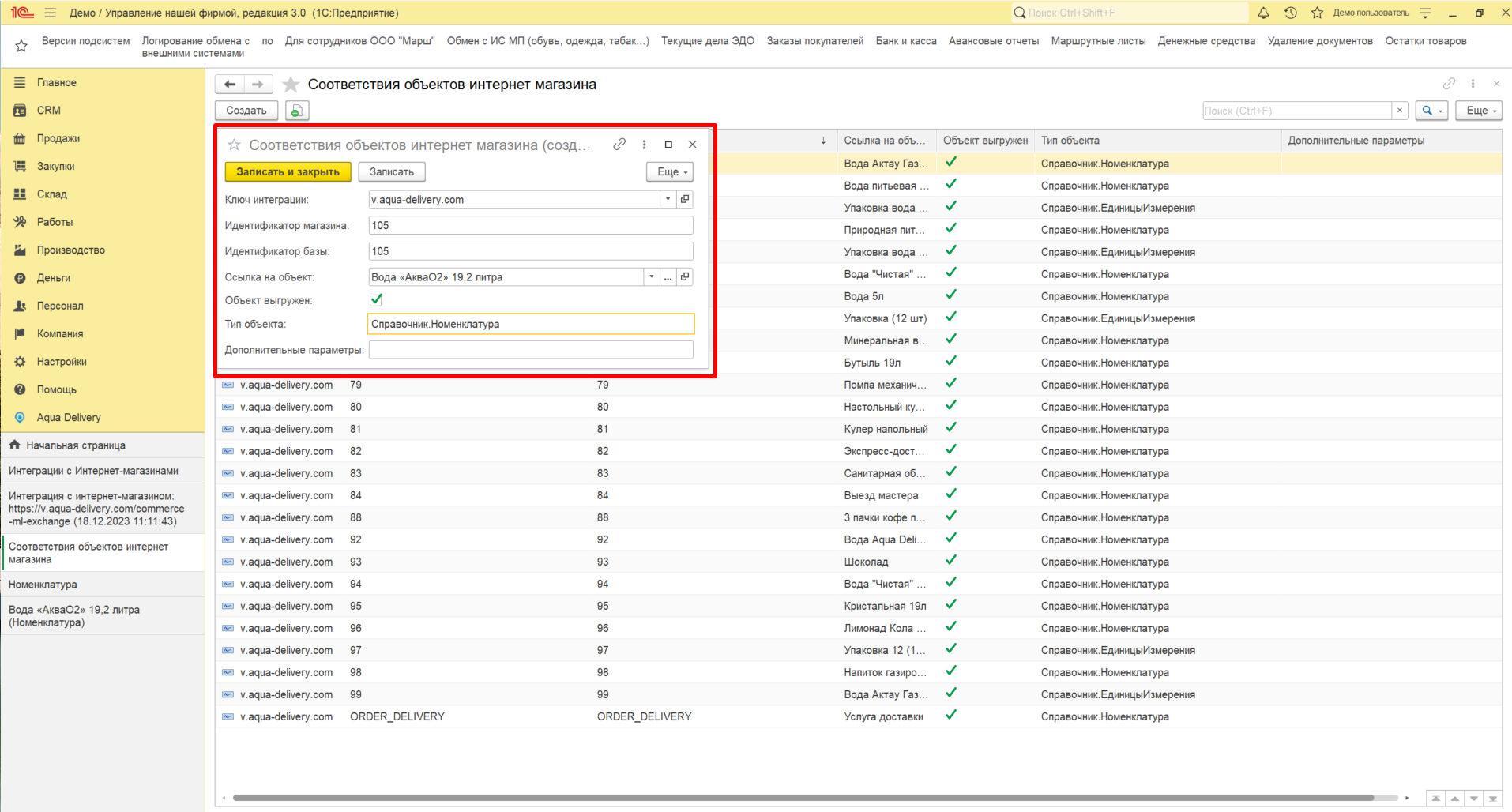Uncheck Объект выгружен checkbox

coord(376,299)
